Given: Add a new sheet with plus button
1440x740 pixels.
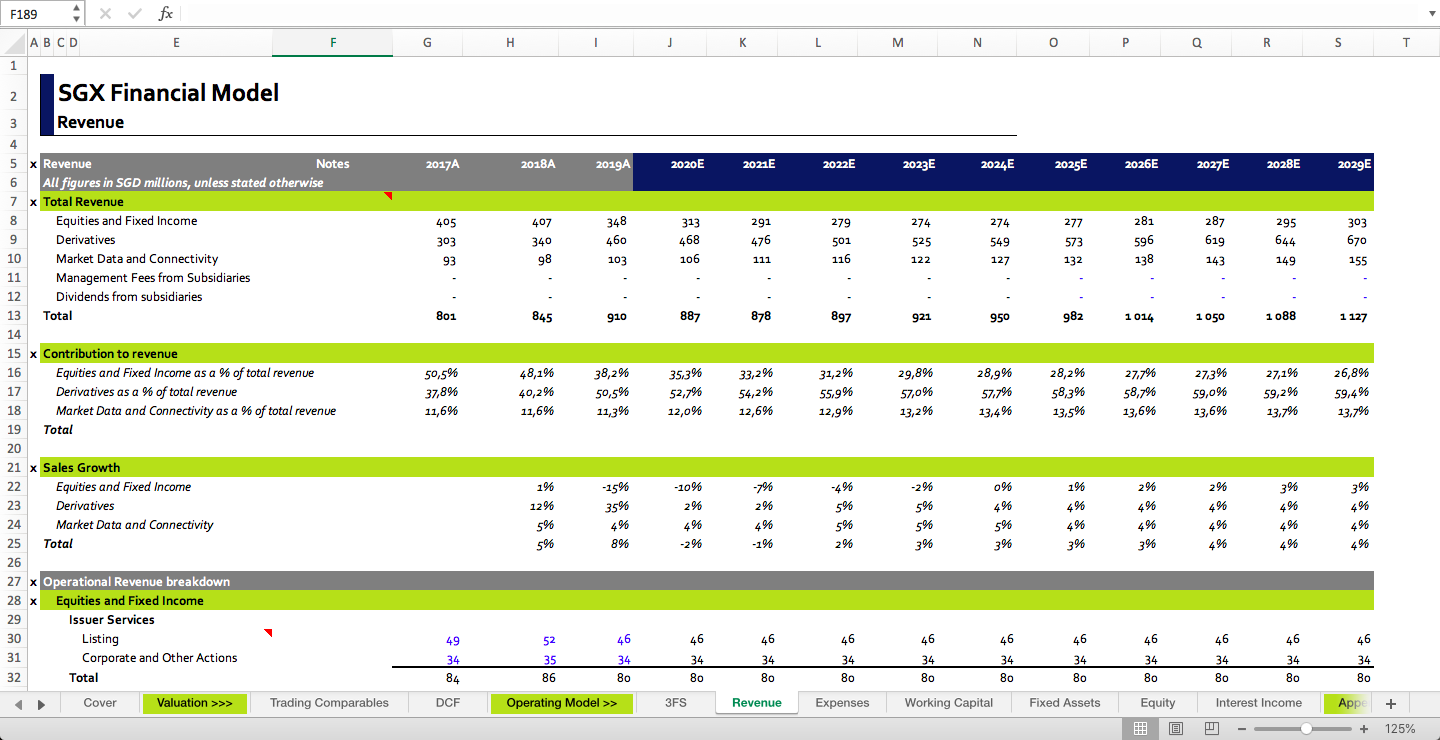Looking at the screenshot, I should (x=1390, y=703).
